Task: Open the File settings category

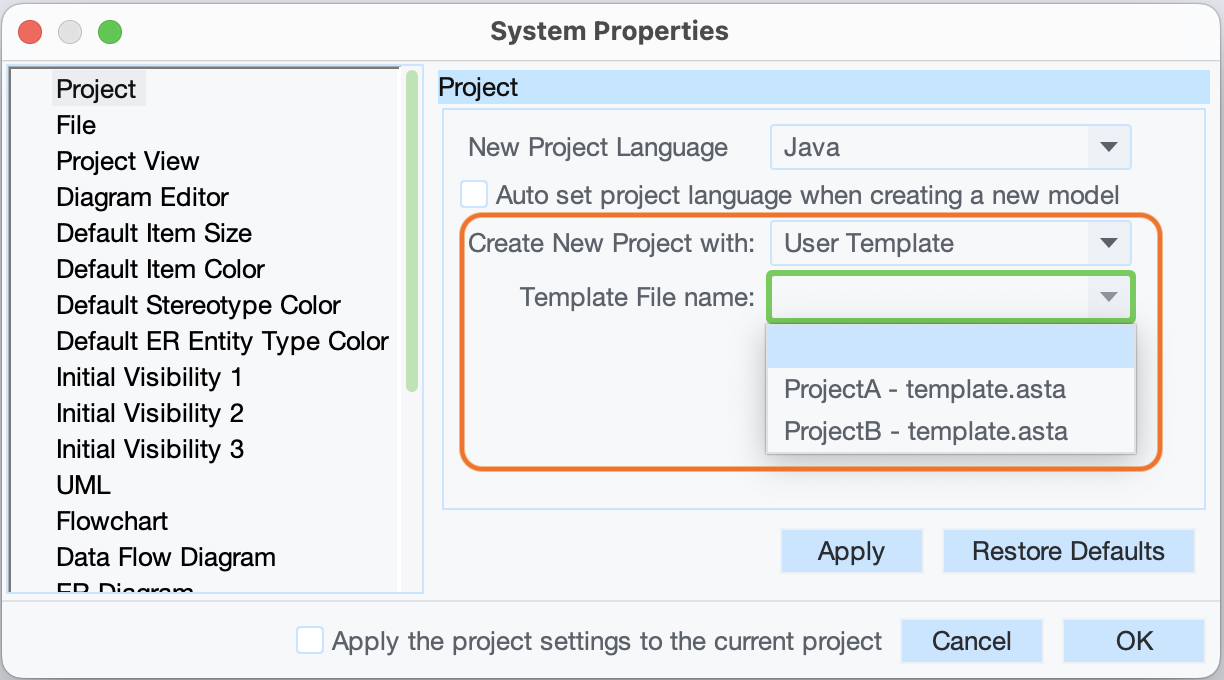Action: [x=76, y=125]
